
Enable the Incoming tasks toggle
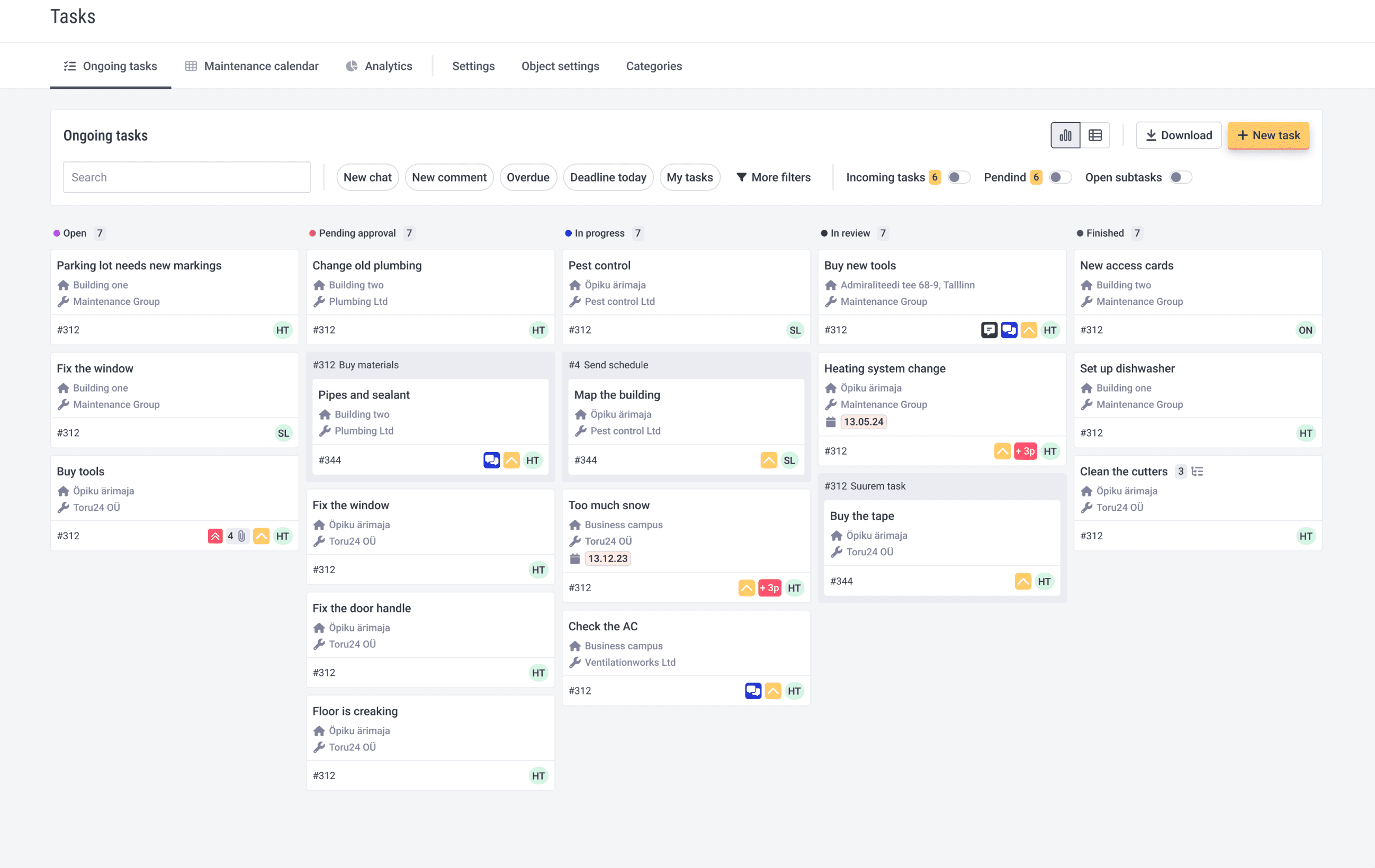(959, 177)
